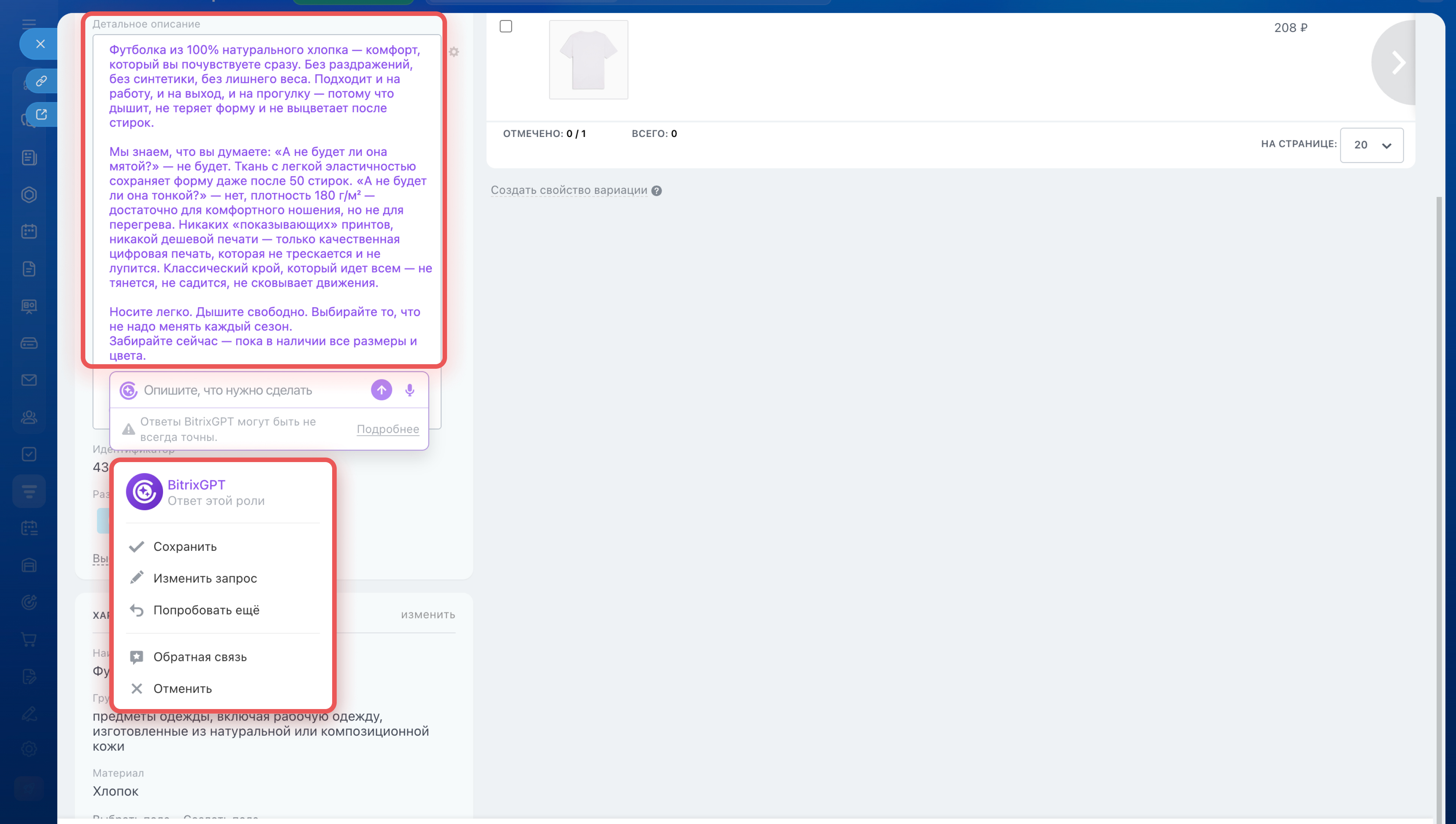Select Изменить запрос menu item
The height and width of the screenshot is (824, 1456).
(205, 579)
